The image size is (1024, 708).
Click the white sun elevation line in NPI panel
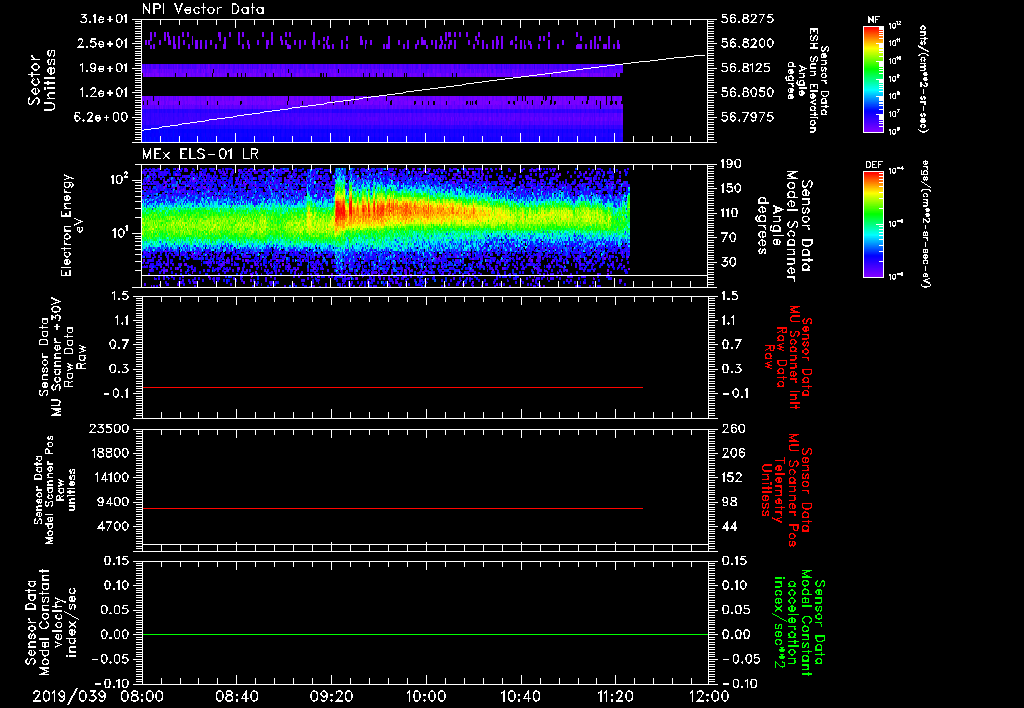[x=425, y=92]
